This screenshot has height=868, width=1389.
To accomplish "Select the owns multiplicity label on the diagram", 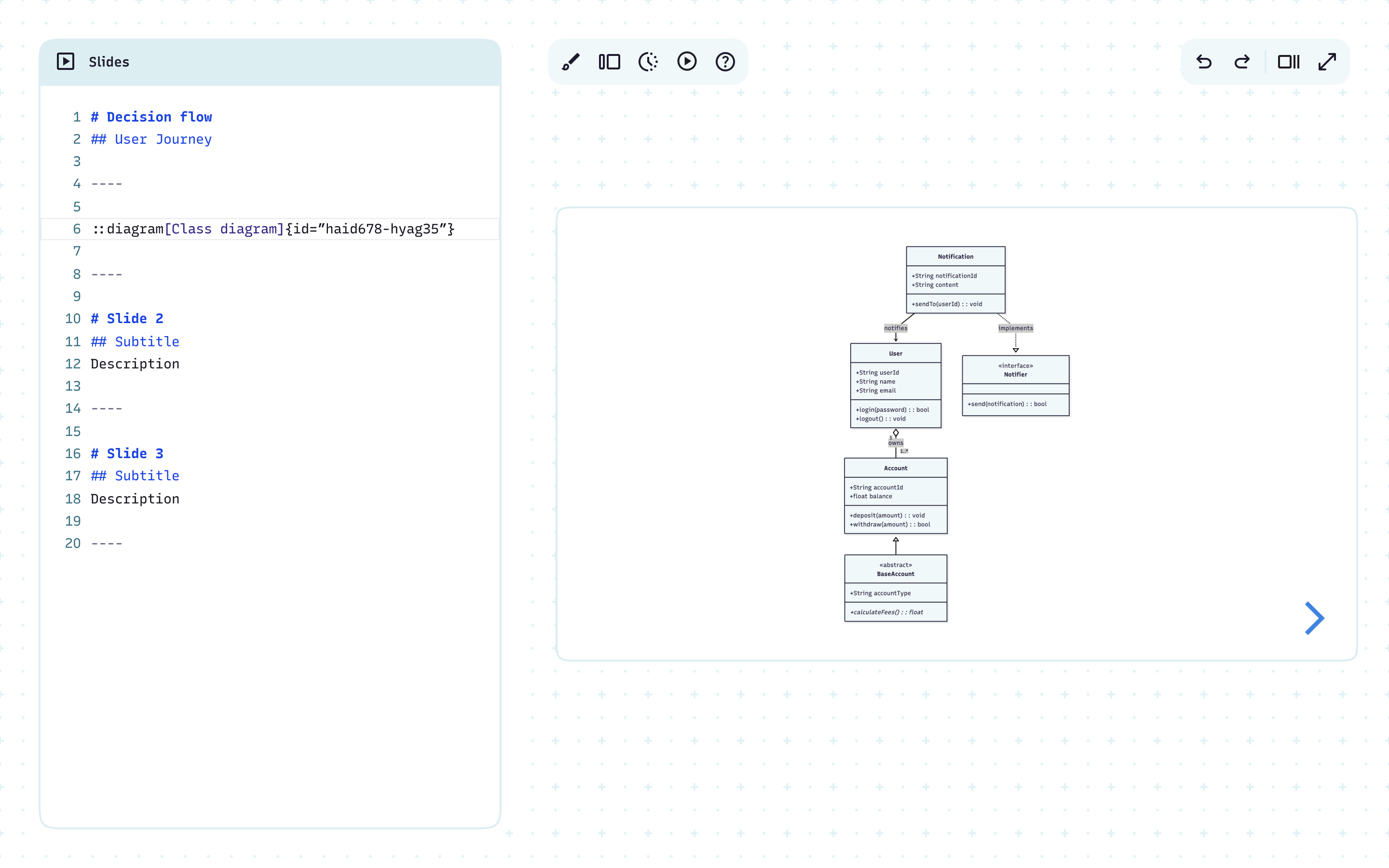I will pos(896,443).
